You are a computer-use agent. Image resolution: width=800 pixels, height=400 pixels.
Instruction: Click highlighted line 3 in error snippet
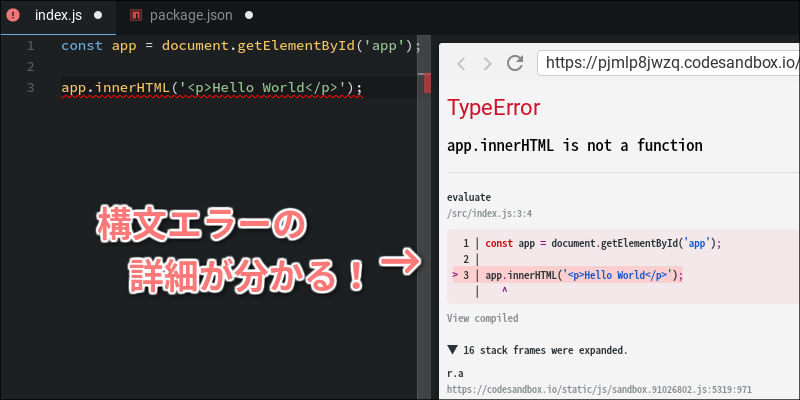(567, 276)
